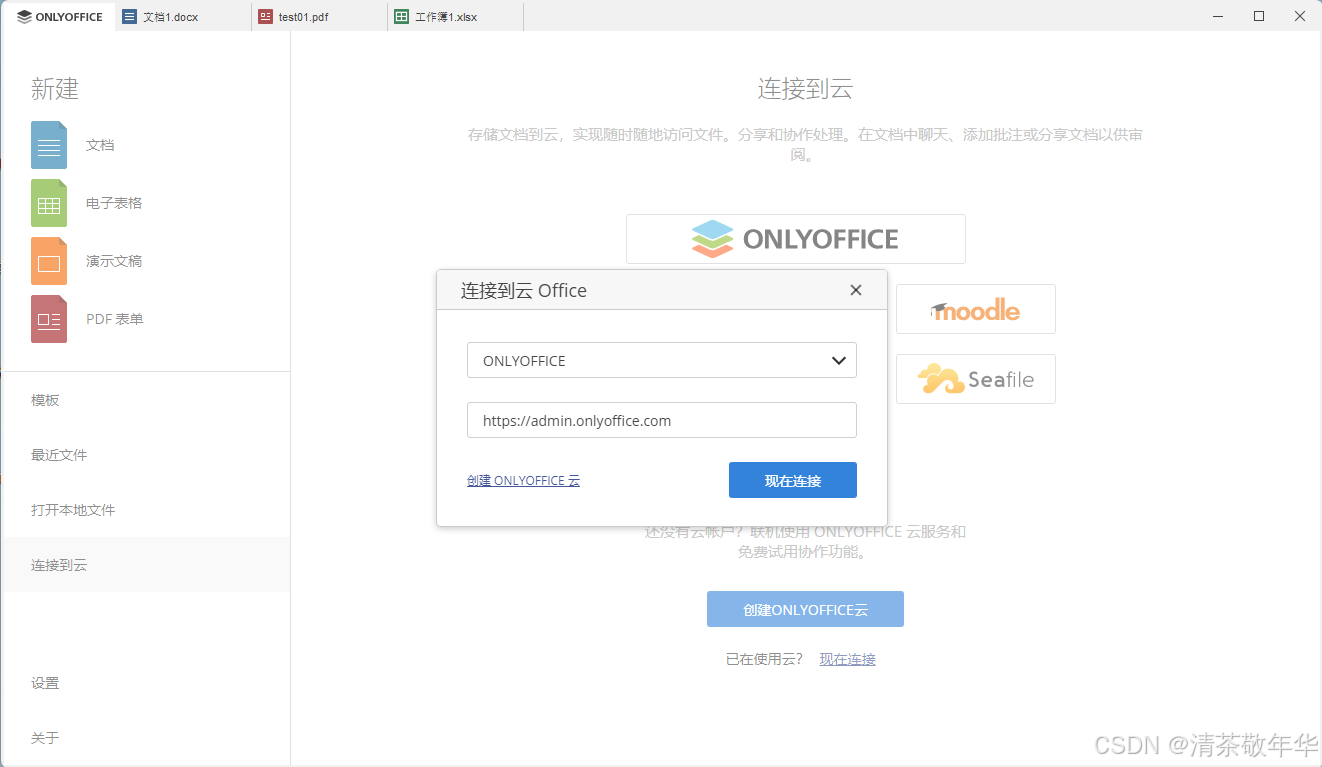Open the 最近文件 section
This screenshot has height=767, width=1322.
[x=58, y=454]
